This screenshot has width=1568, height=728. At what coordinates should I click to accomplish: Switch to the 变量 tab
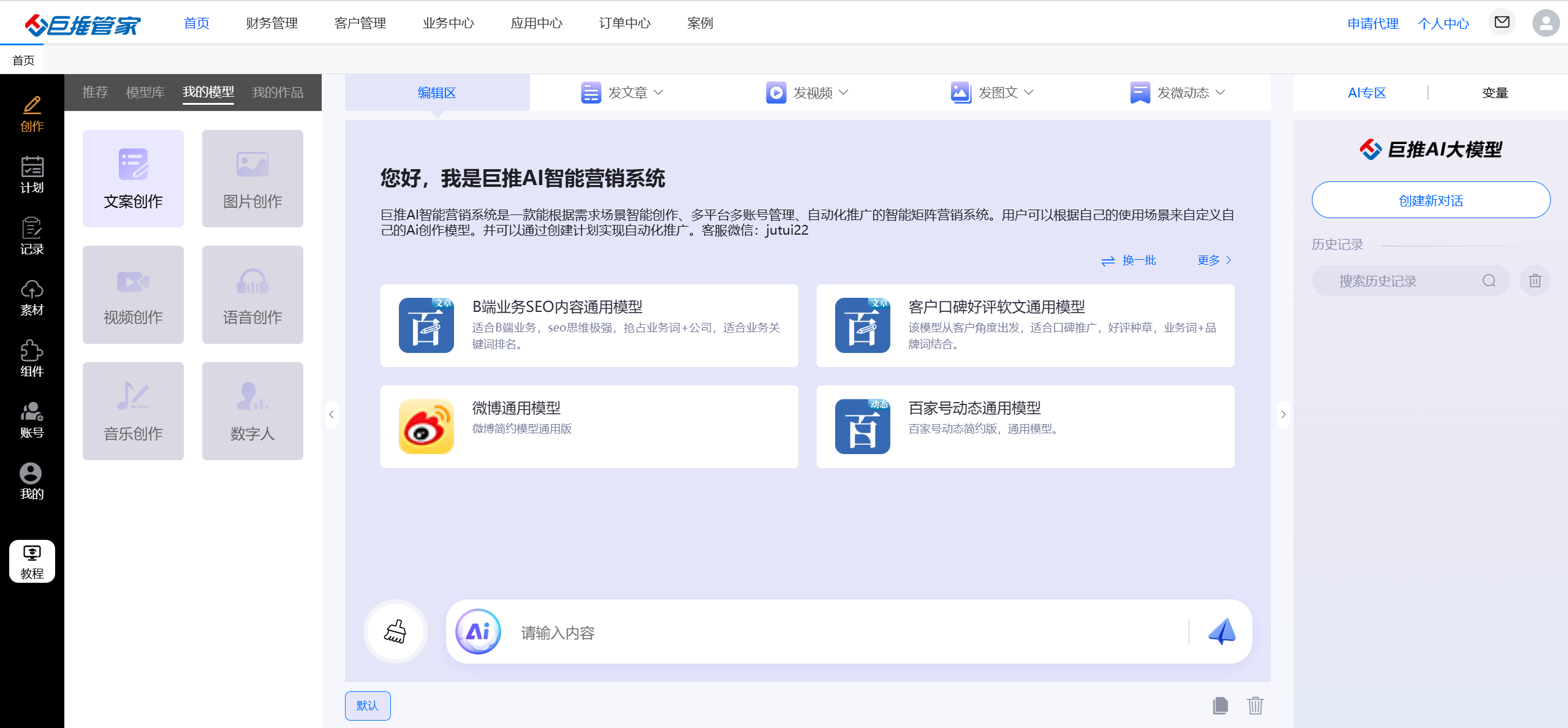1495,93
